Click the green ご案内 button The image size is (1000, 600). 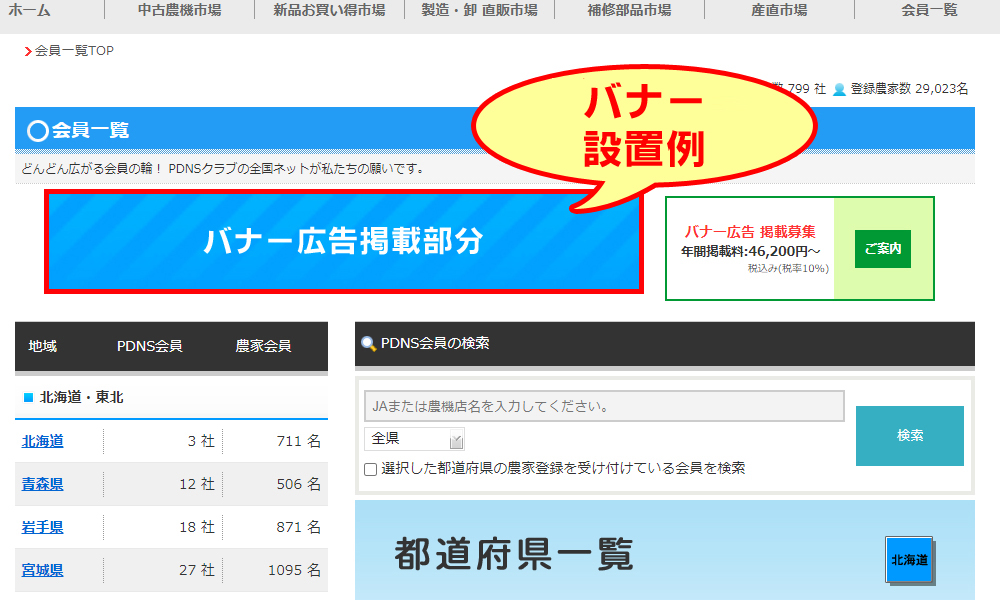coord(883,249)
